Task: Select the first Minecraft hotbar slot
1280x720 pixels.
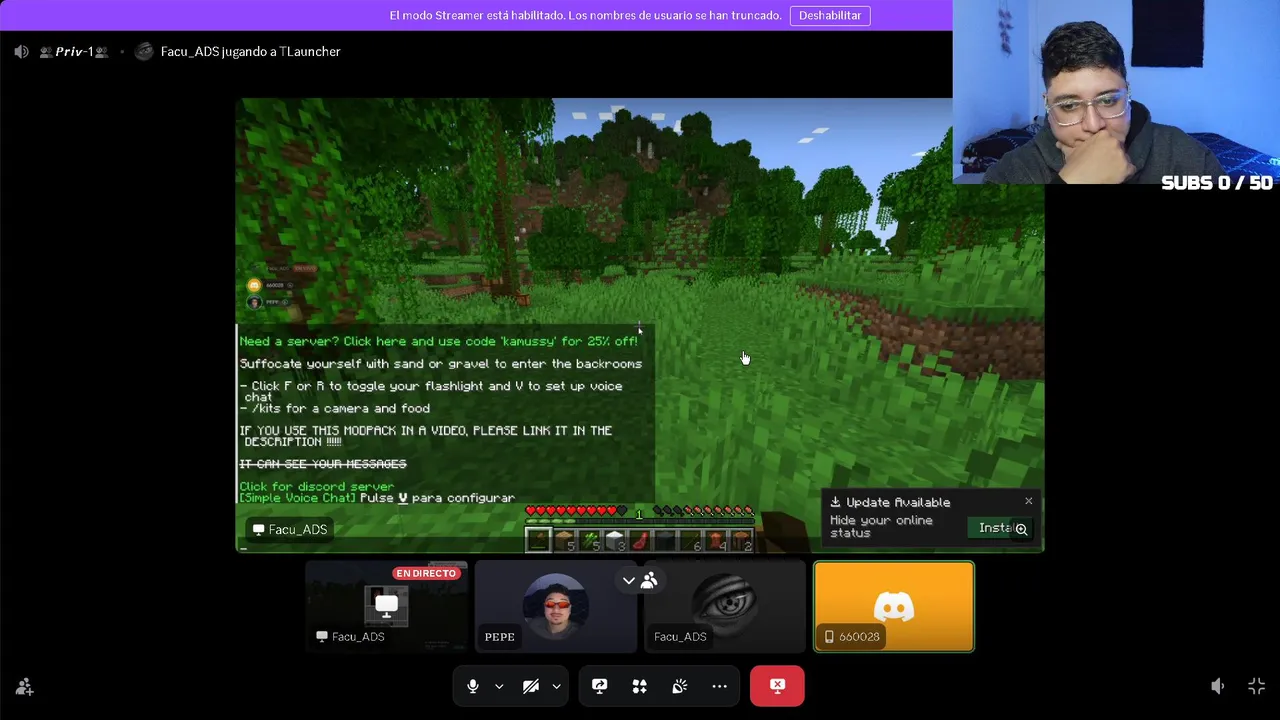Action: click(538, 540)
